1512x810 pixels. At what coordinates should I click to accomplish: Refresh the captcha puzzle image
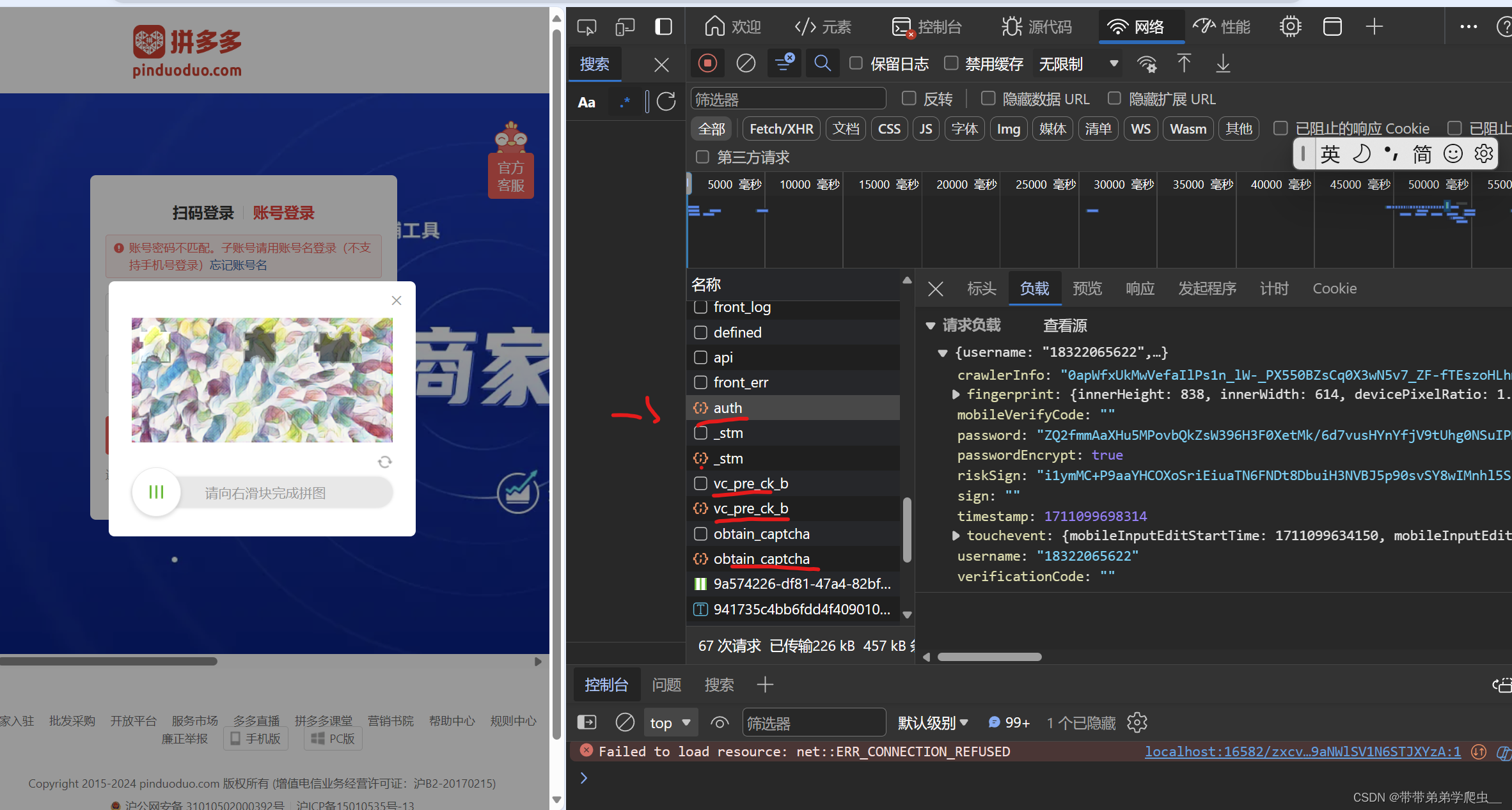pos(384,462)
